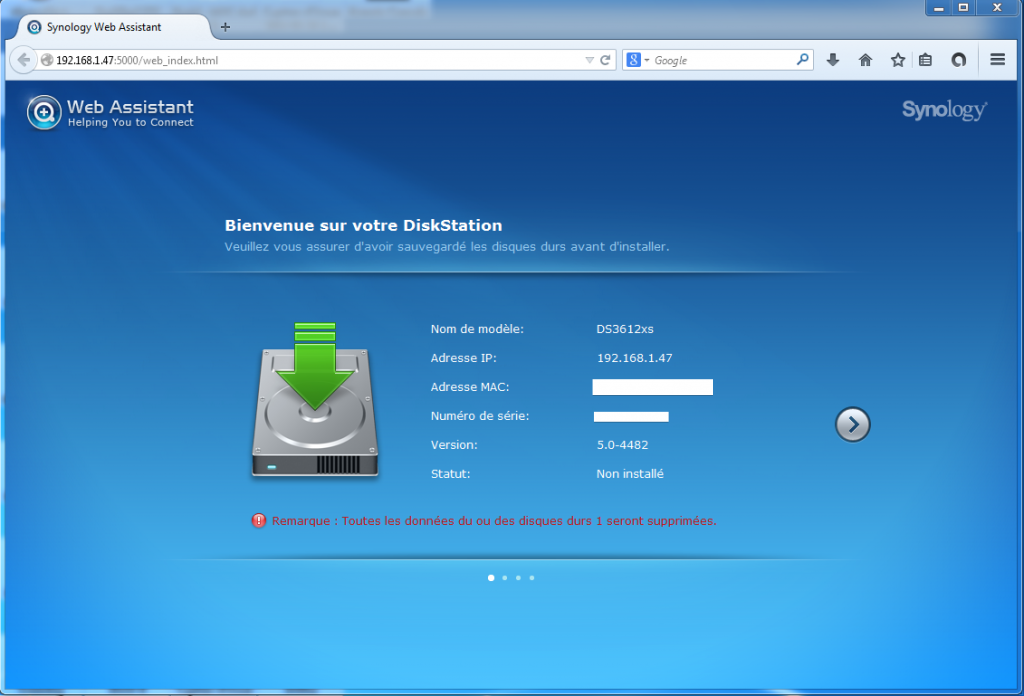Click the IP address value 192.168.1.47
Viewport: 1024px width, 696px height.
[x=634, y=358]
